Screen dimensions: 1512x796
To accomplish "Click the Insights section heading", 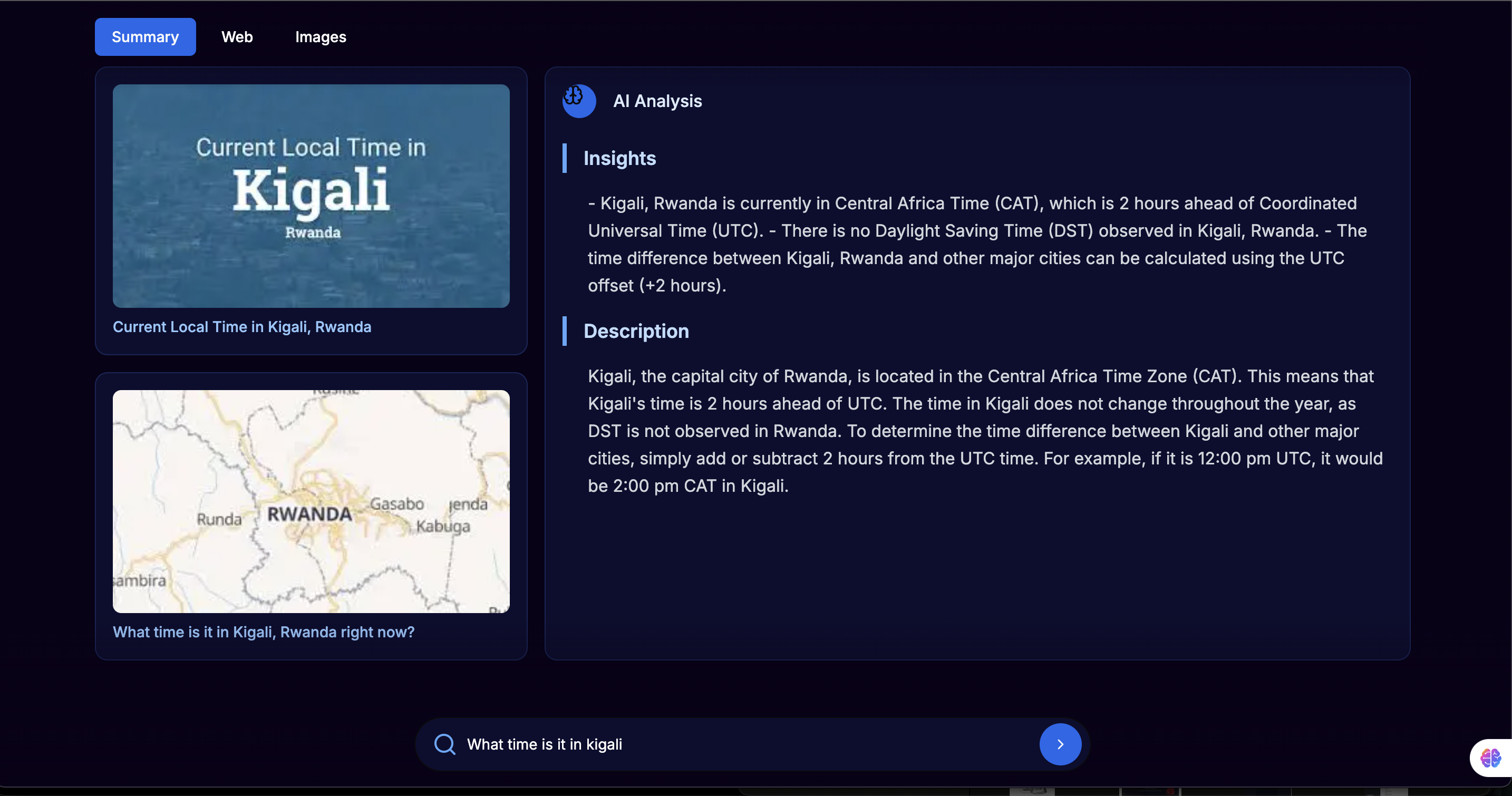I will [619, 159].
